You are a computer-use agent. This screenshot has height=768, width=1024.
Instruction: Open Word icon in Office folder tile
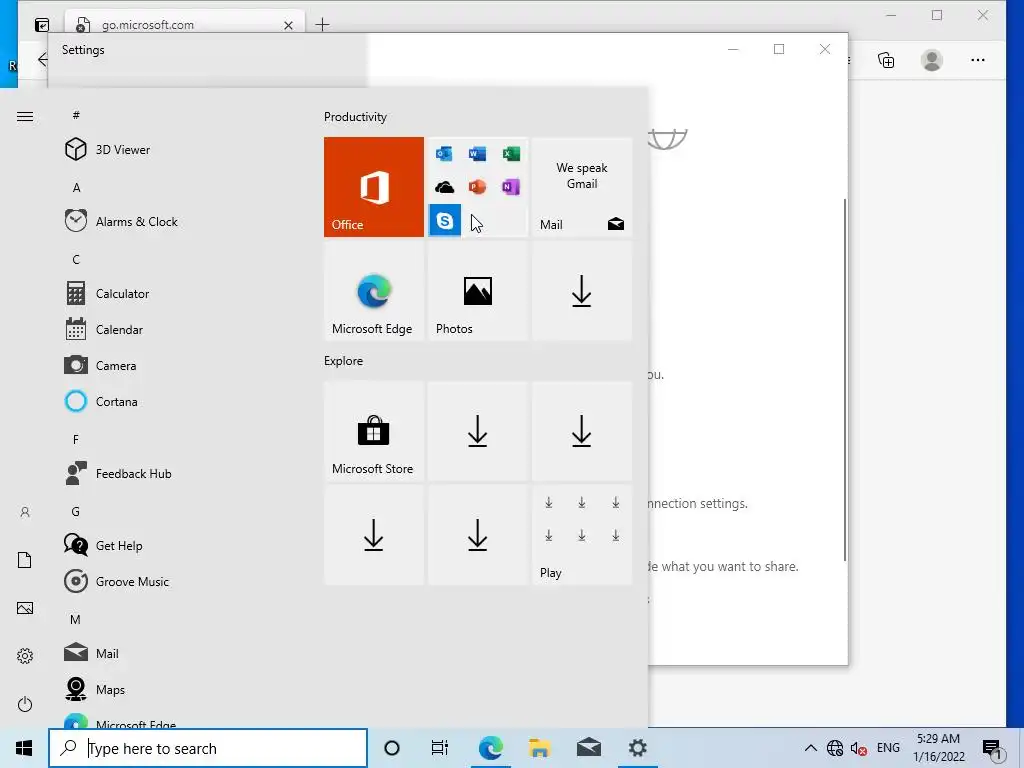click(477, 153)
